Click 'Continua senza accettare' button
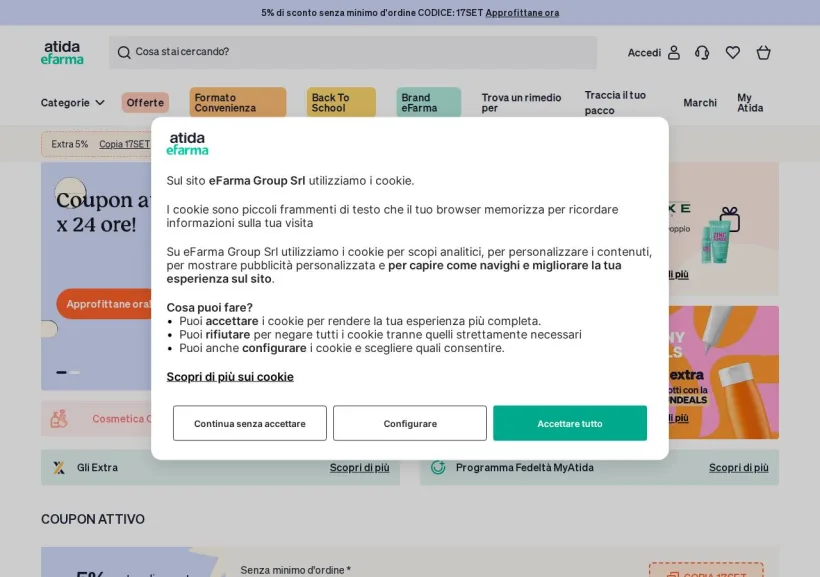Screen dimensions: 820x577 pos(250,423)
